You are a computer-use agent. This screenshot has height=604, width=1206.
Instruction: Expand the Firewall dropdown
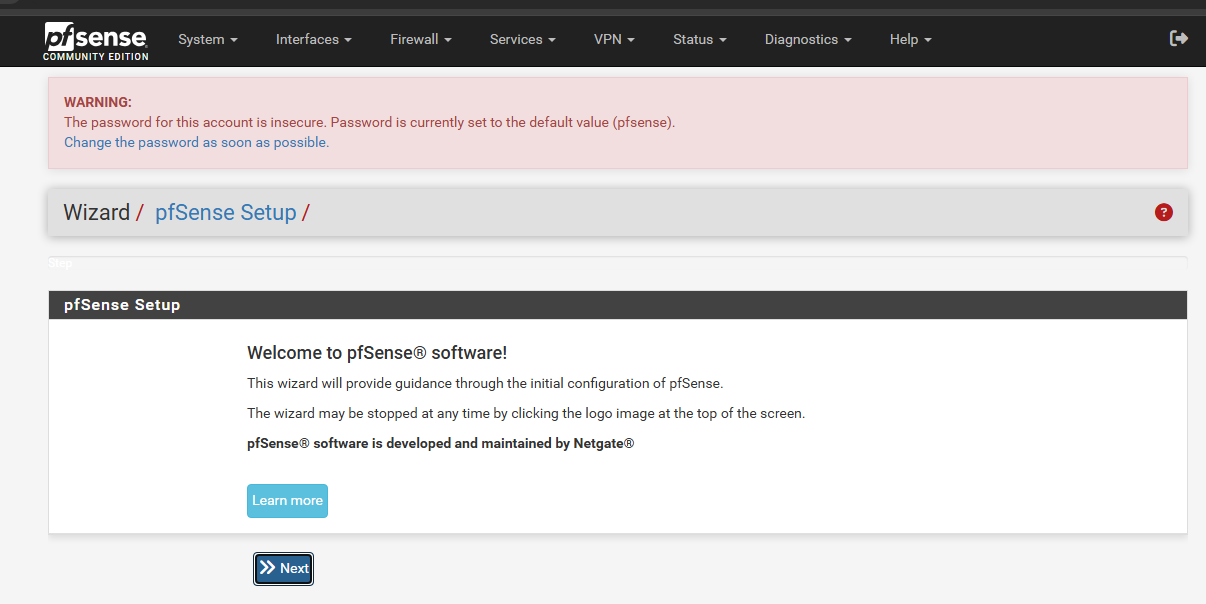420,39
